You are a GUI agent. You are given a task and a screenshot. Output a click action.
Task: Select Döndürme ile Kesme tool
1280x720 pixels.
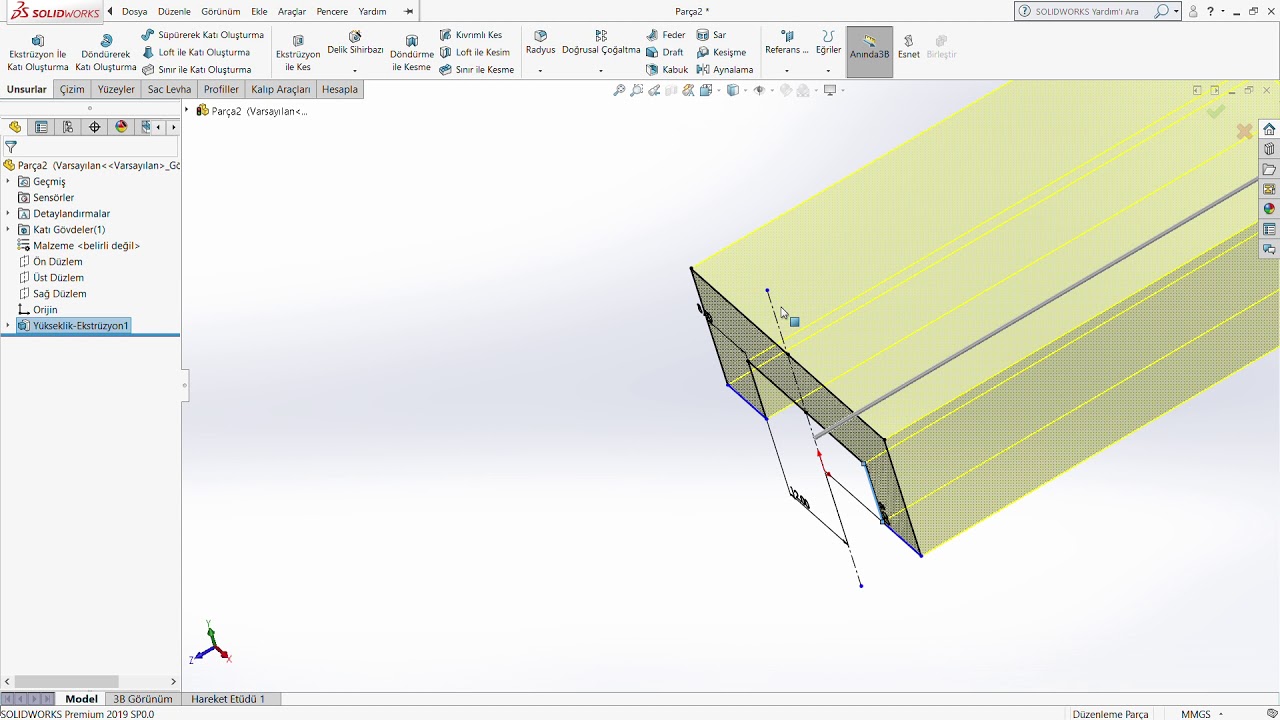[x=411, y=53]
